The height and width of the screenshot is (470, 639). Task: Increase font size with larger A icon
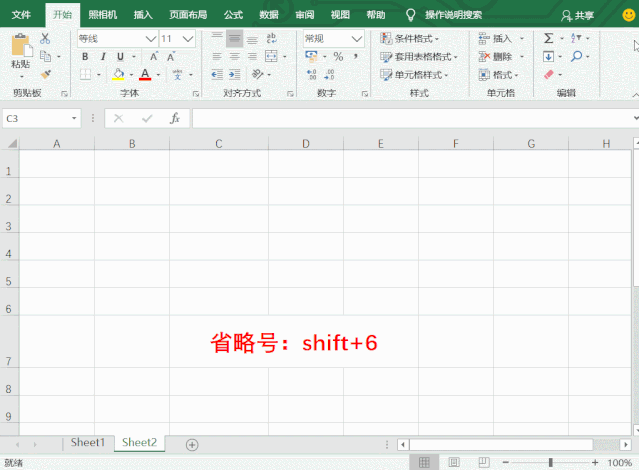pos(154,56)
